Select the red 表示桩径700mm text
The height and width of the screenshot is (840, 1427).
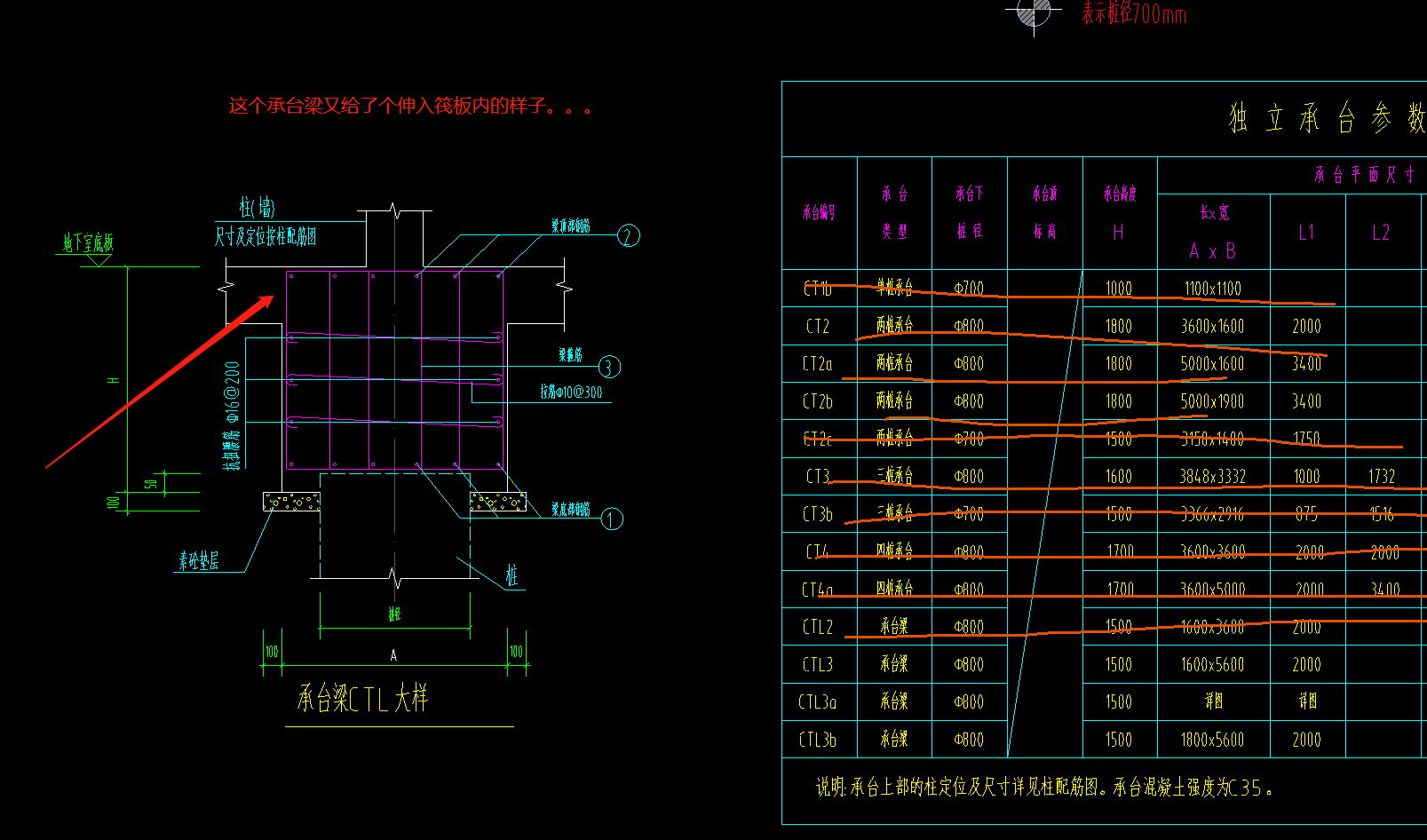1134,13
